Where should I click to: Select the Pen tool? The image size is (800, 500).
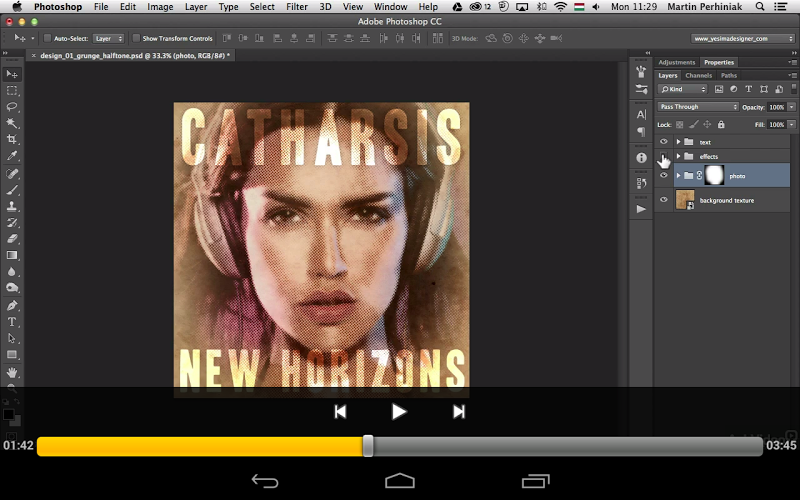[x=12, y=305]
